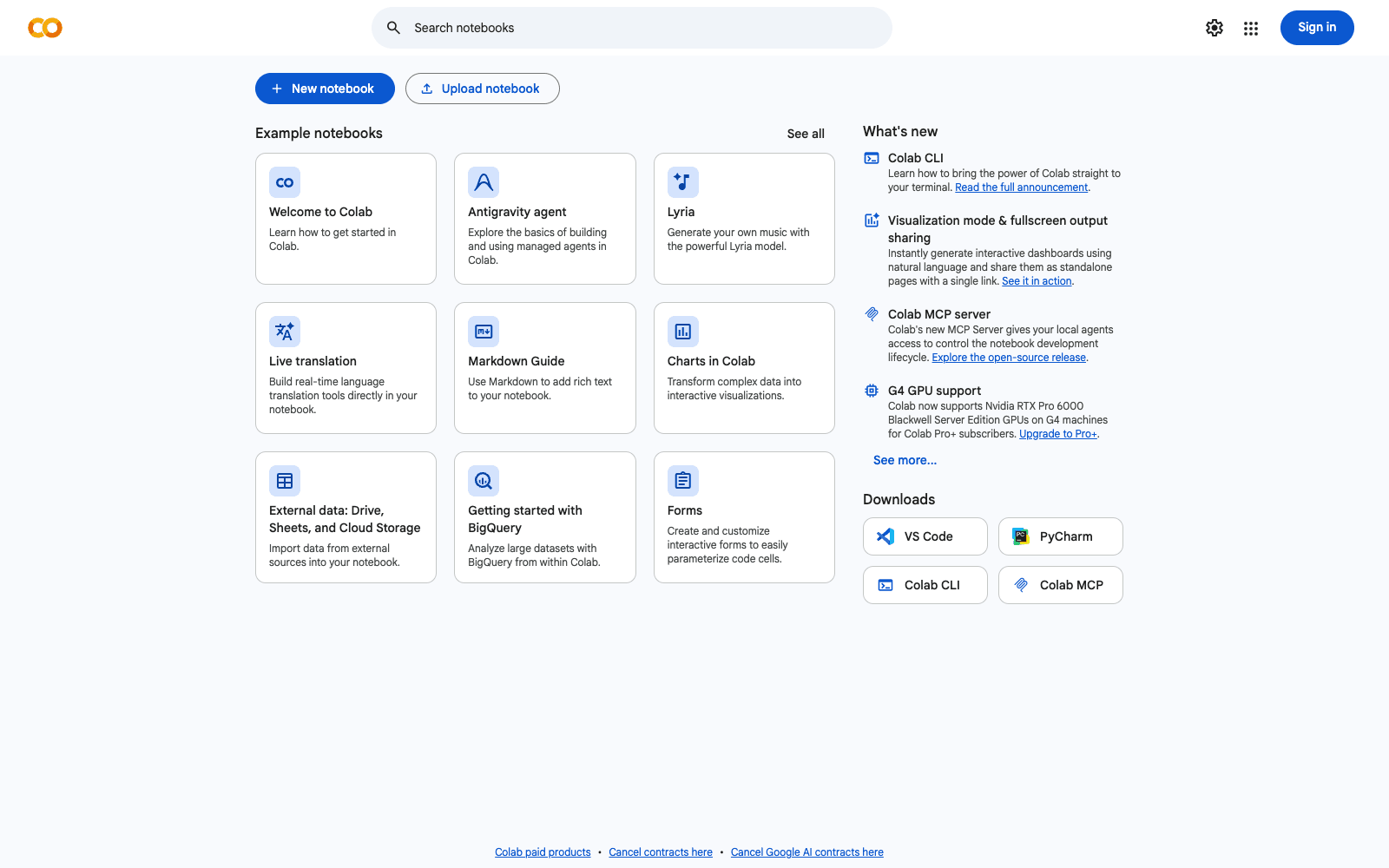Open Read the full announcement link
Viewport: 1389px width, 868px height.
1021,187
